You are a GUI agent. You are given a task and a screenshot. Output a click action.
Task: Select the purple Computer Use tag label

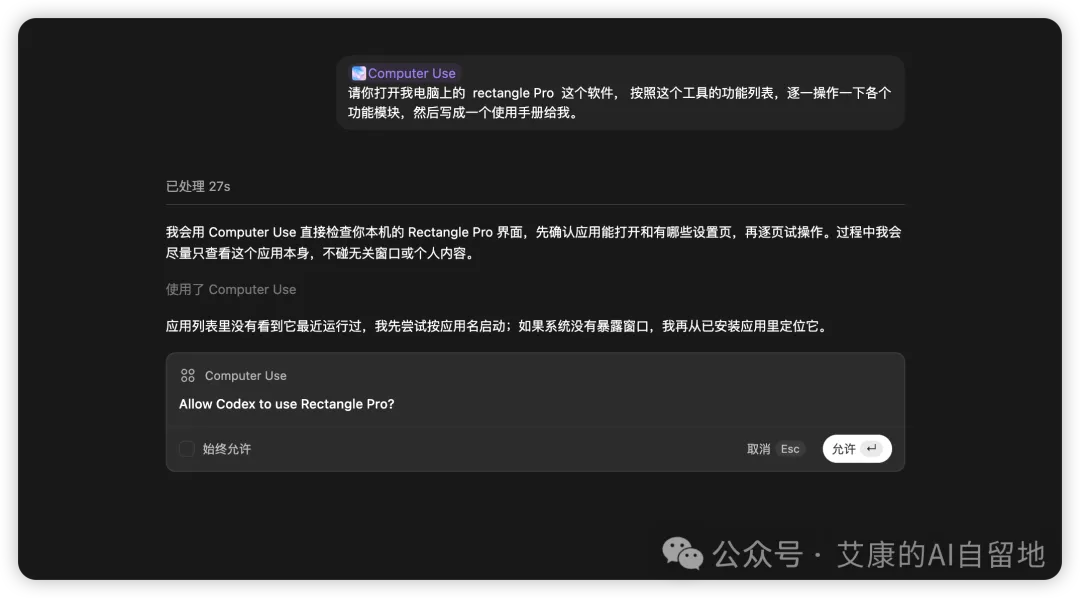tap(411, 73)
